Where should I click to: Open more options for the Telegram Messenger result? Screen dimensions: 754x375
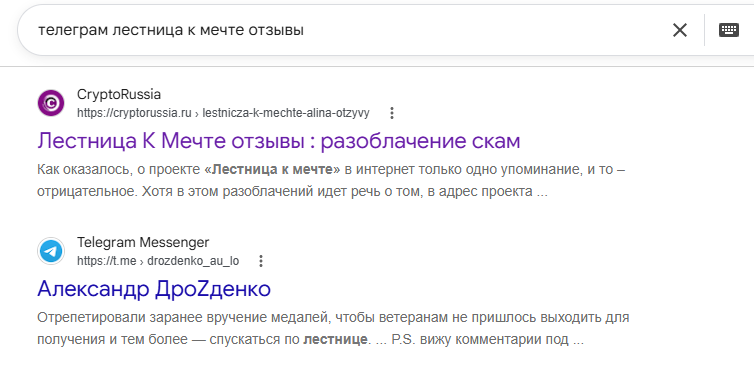coord(261,261)
